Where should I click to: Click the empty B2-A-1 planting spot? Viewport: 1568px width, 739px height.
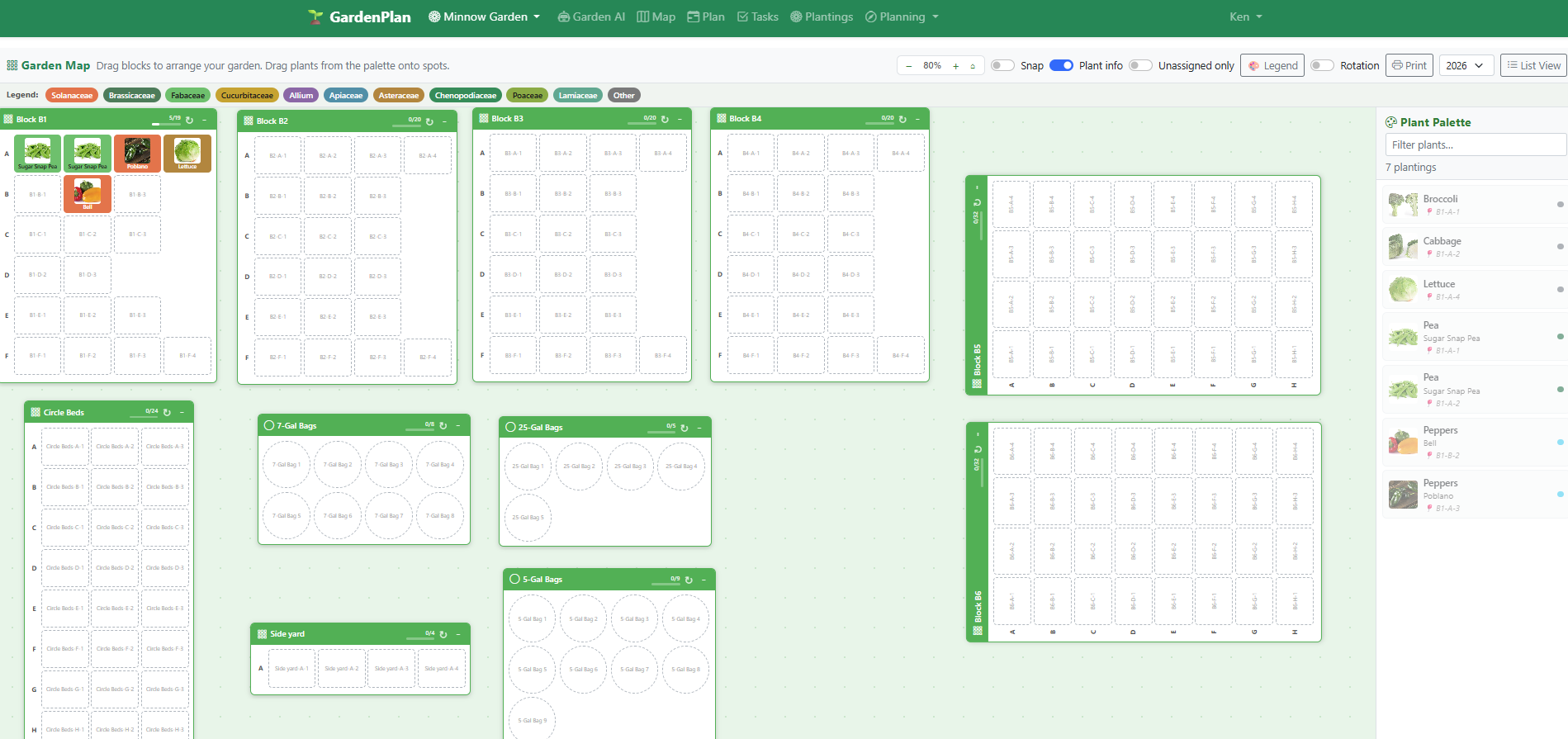[x=278, y=155]
